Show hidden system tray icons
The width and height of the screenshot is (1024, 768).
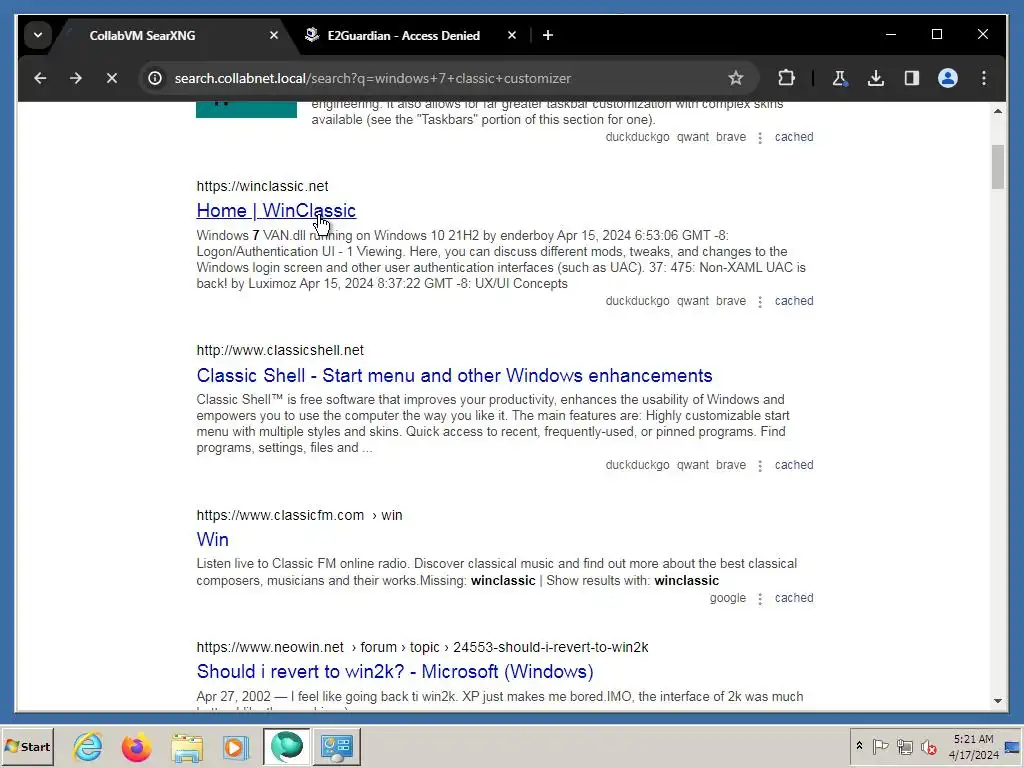(859, 746)
